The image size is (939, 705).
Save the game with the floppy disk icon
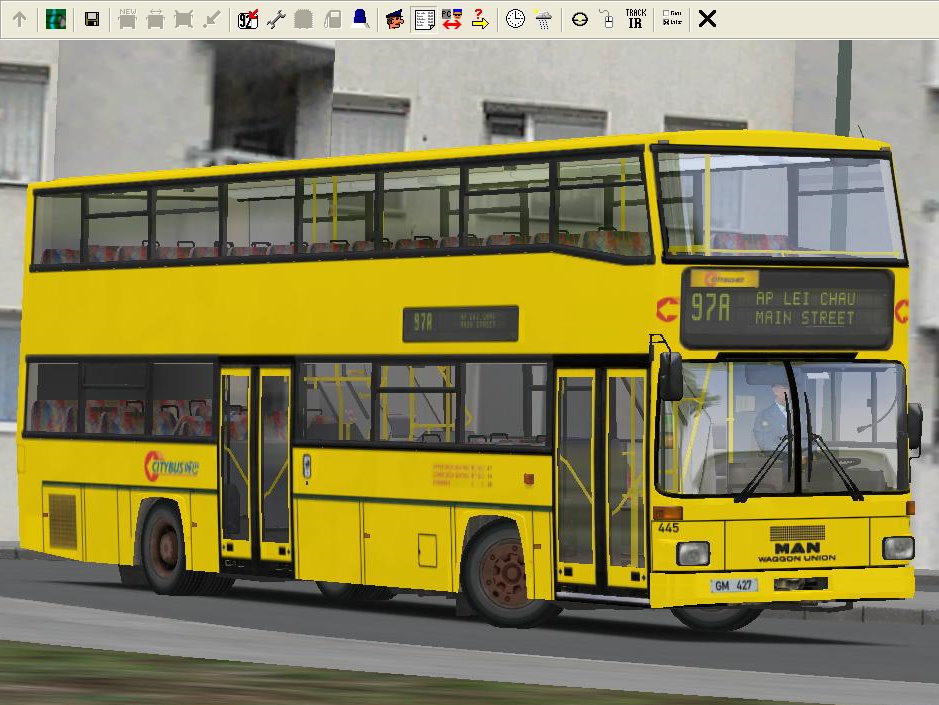click(92, 19)
